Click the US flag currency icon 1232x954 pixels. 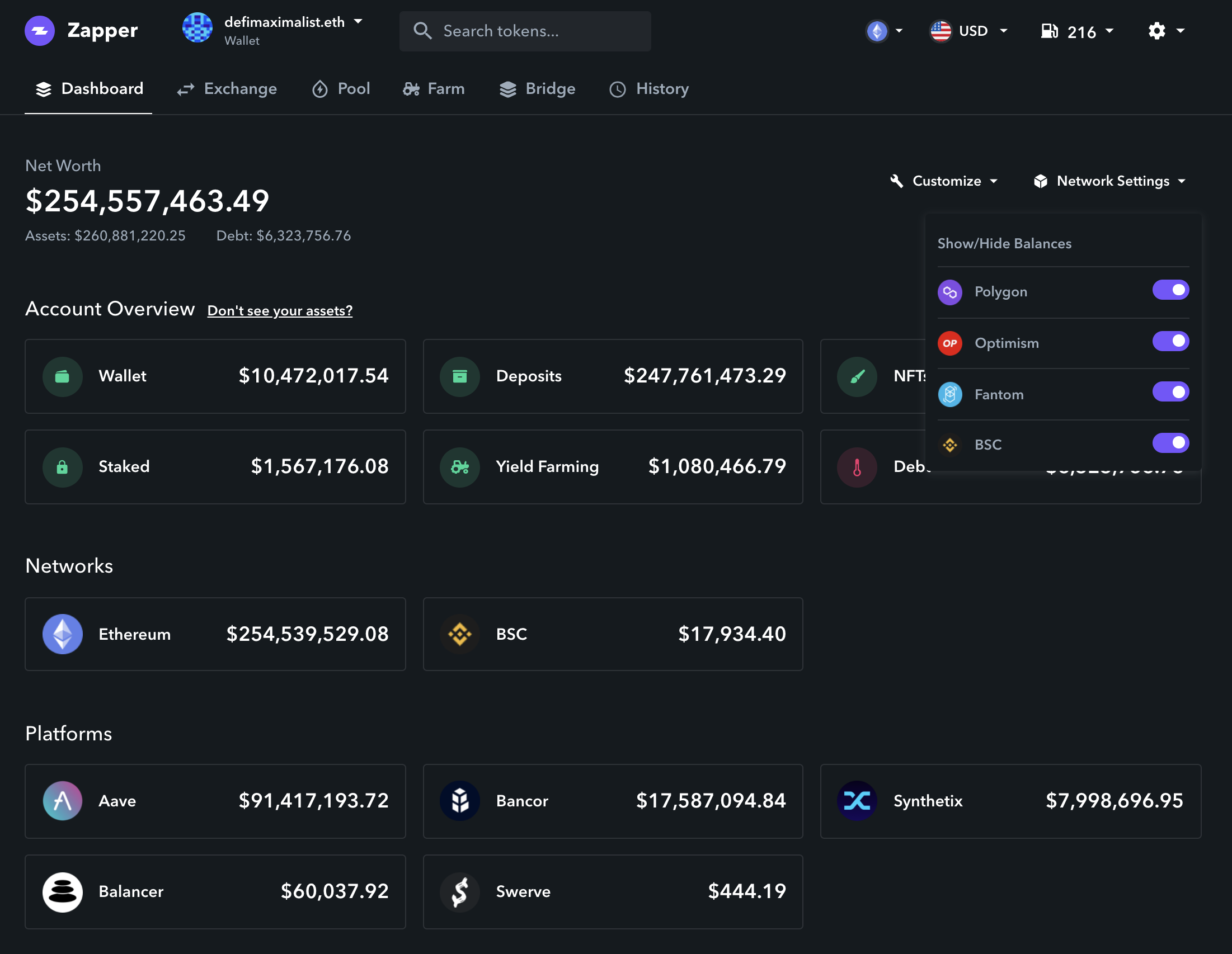(x=941, y=31)
